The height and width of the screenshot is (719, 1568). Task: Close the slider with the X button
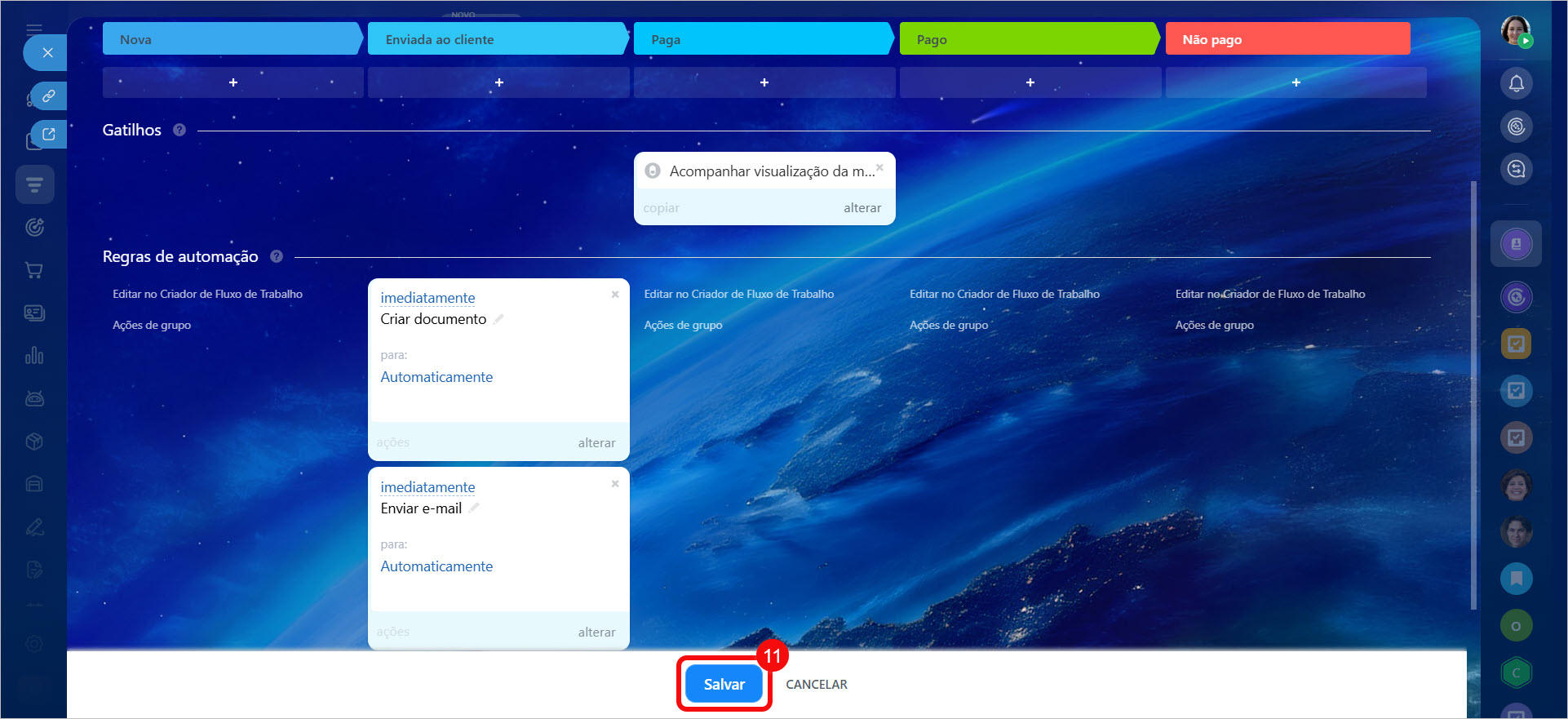pos(47,53)
